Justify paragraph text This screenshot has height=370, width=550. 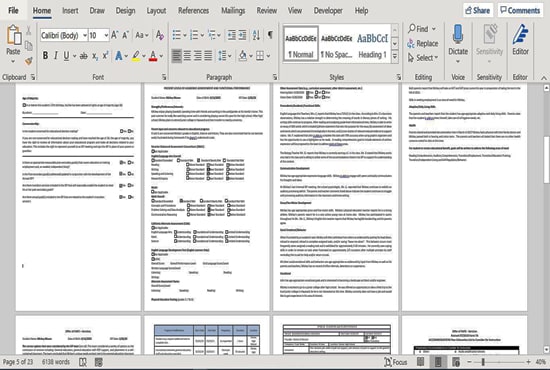point(208,55)
